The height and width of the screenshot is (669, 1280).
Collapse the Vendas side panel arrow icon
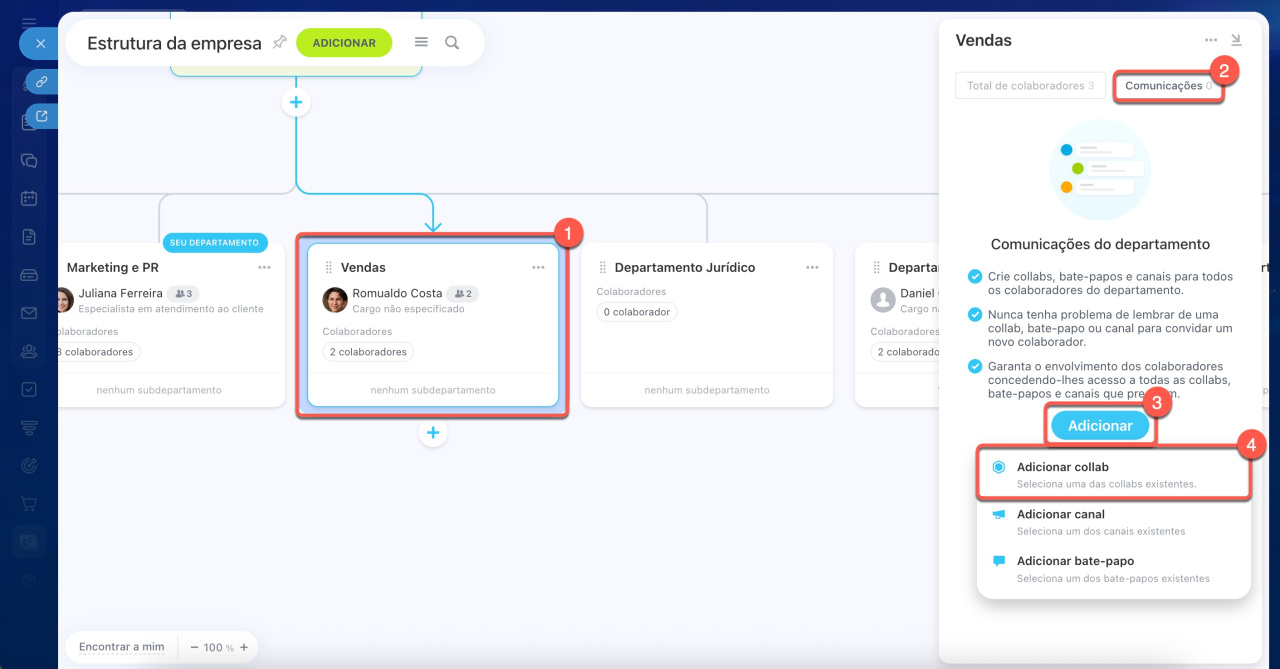tap(1236, 40)
